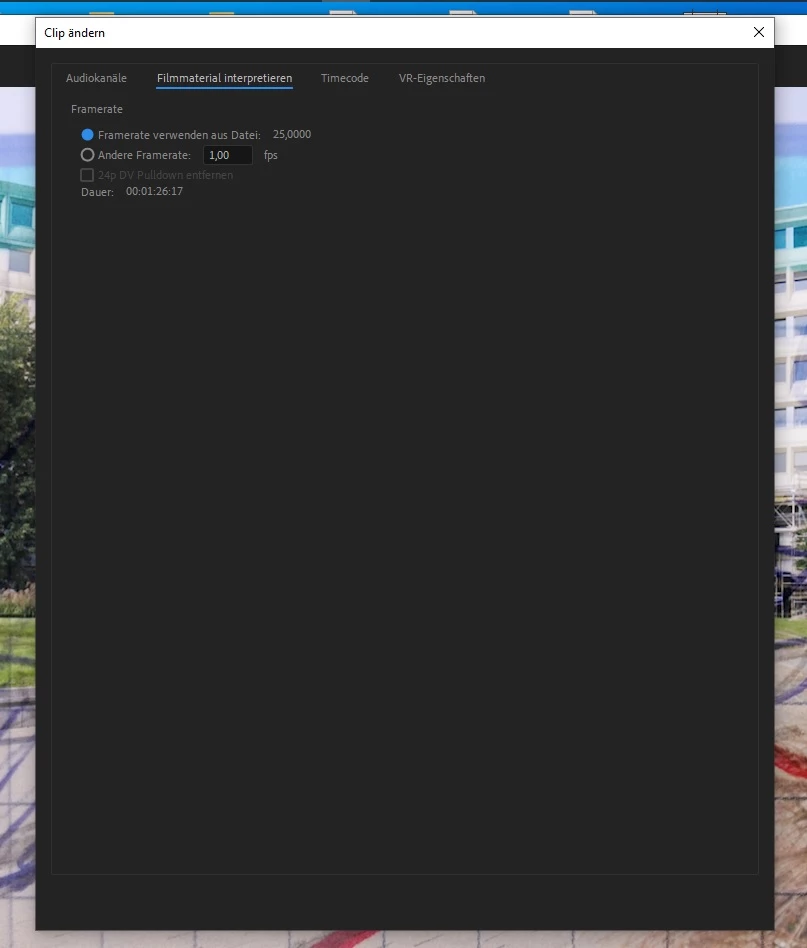The image size is (807, 948).
Task: Click the 'Clip ändern' dialog title
Action: tap(74, 33)
